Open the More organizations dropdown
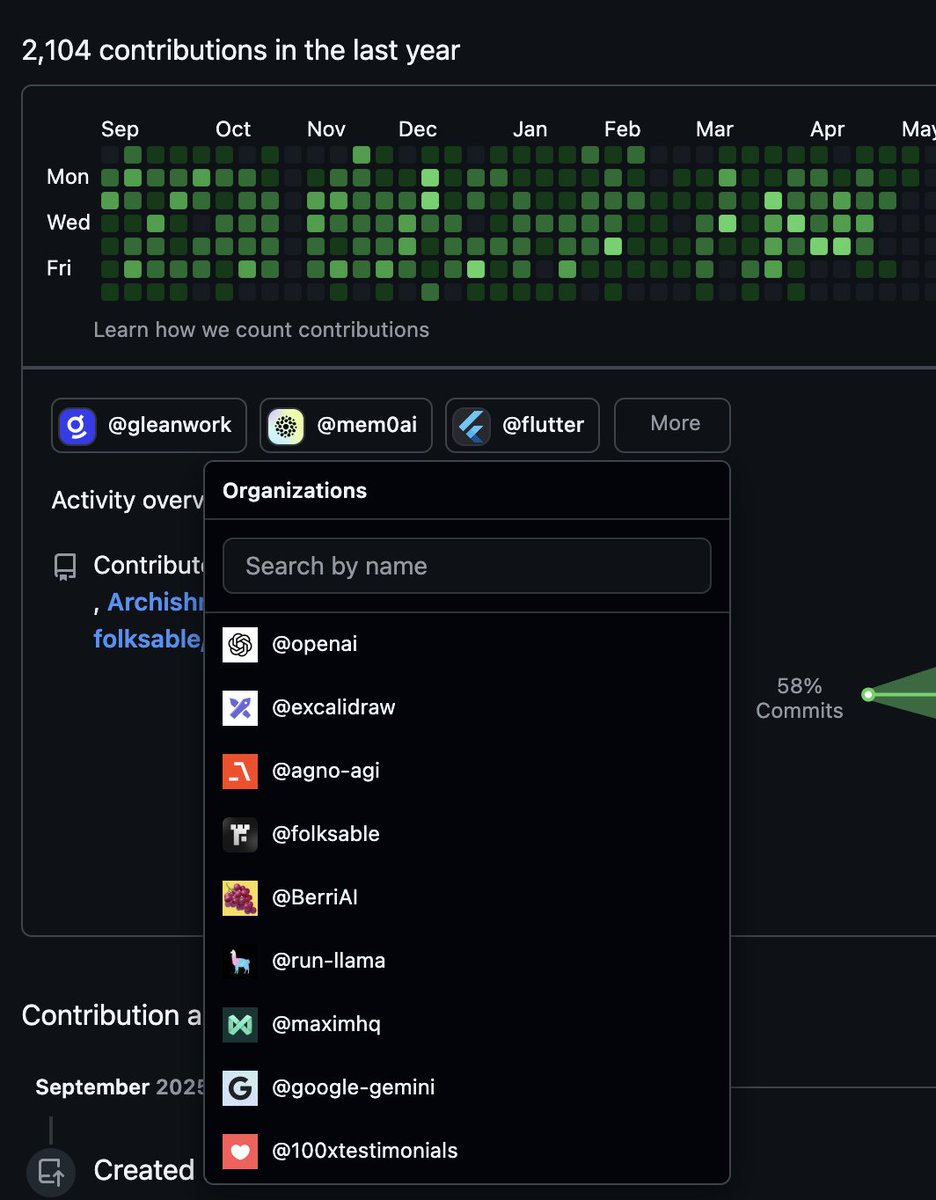 tap(672, 425)
